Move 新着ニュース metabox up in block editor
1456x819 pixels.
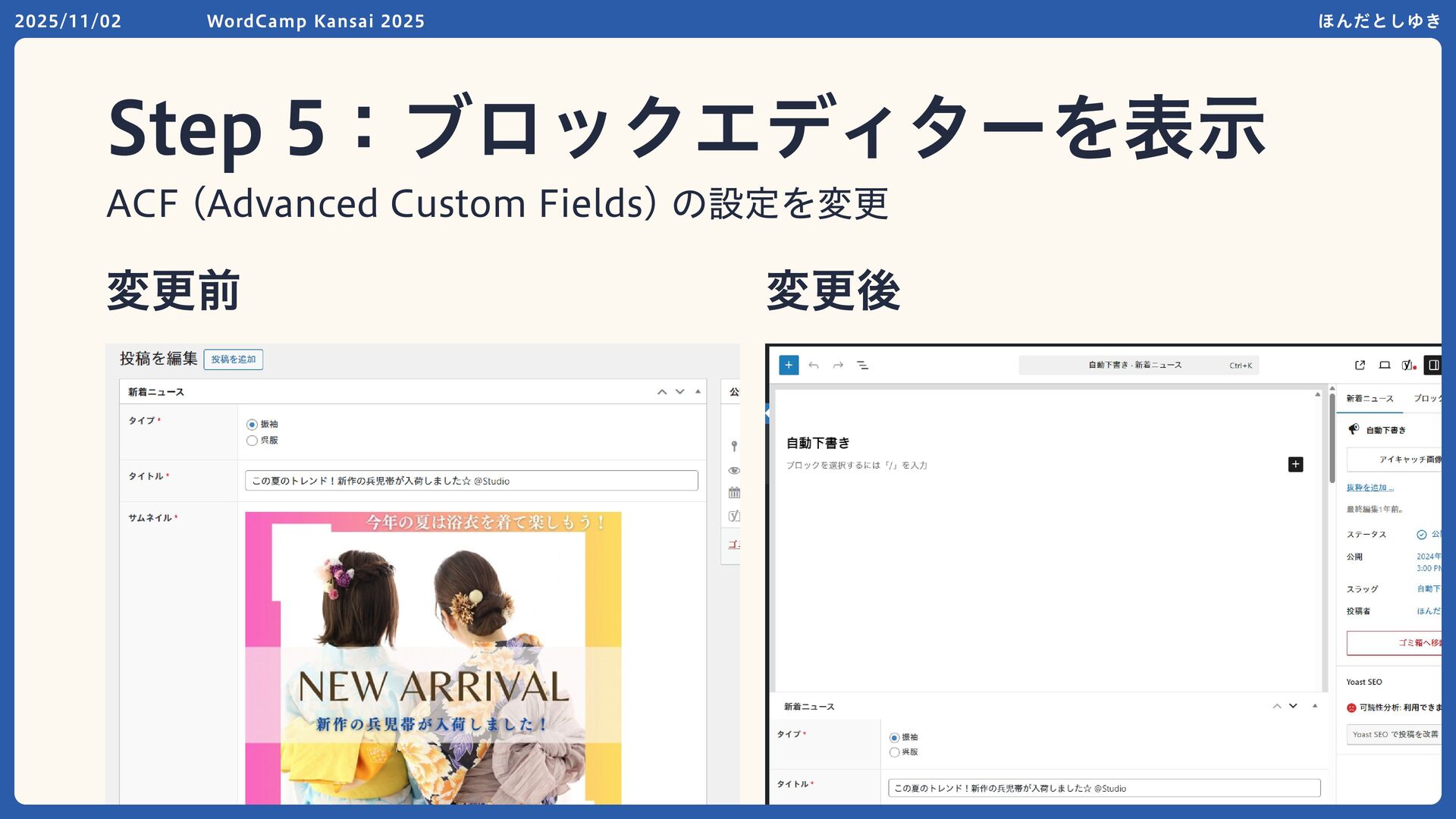[1277, 706]
